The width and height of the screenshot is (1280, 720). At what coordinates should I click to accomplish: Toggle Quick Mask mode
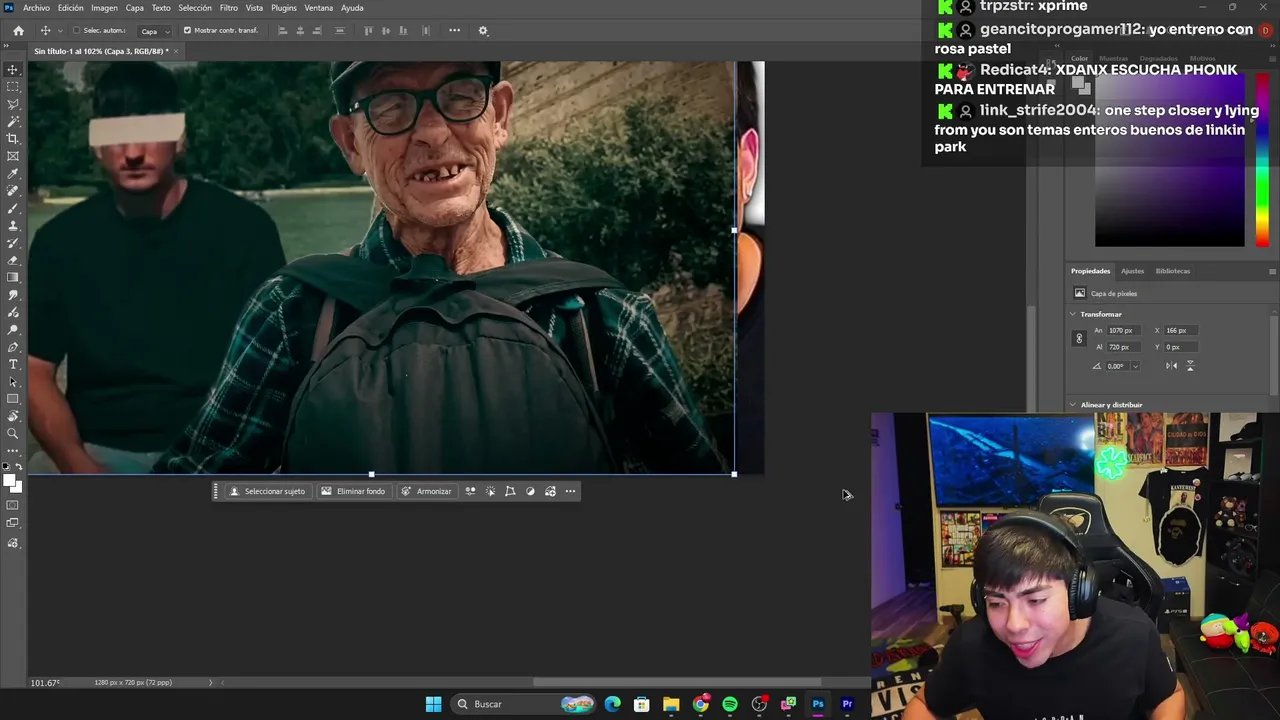point(13,505)
